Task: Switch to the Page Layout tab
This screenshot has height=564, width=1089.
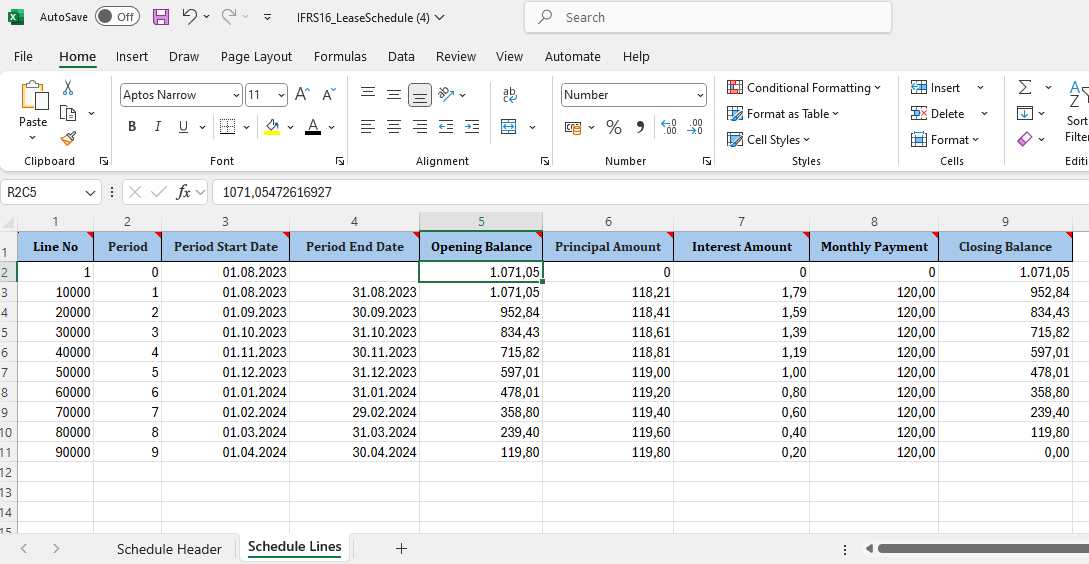Action: [x=256, y=56]
